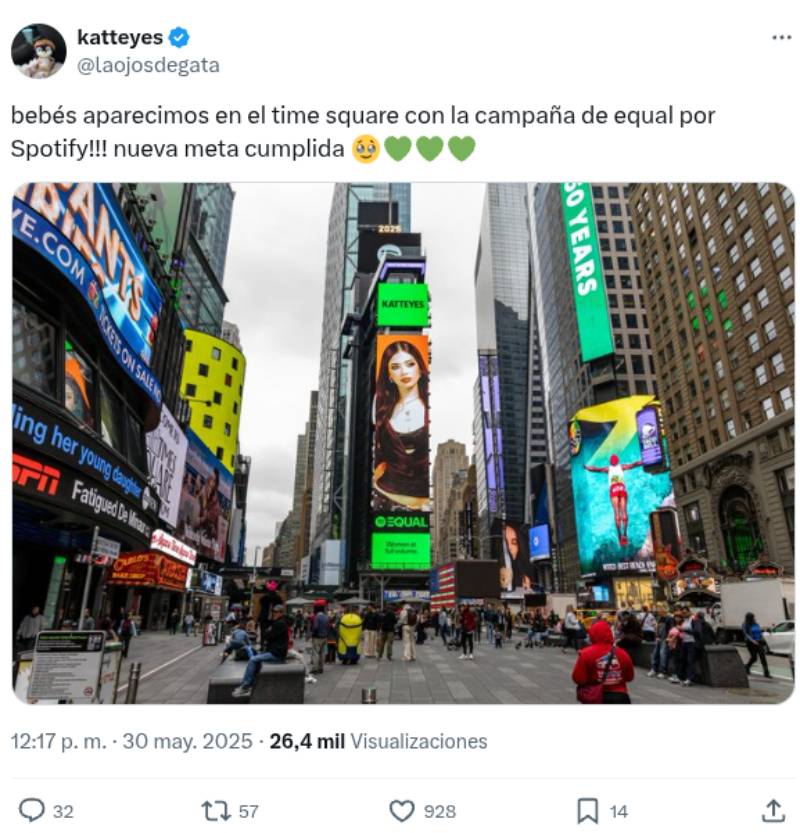Click the 32 replies count
The width and height of the screenshot is (800, 833).
tap(63, 811)
